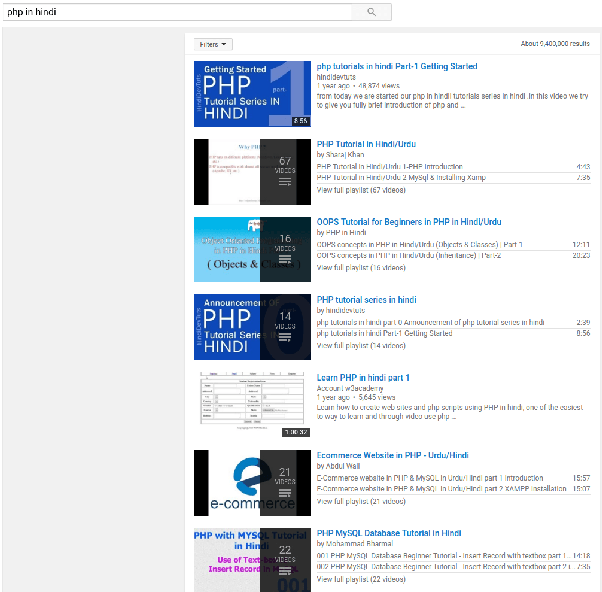This screenshot has height=592, width=602.
Task: Open 'PHP tutorial series in hindi' playlist
Action: point(366,299)
